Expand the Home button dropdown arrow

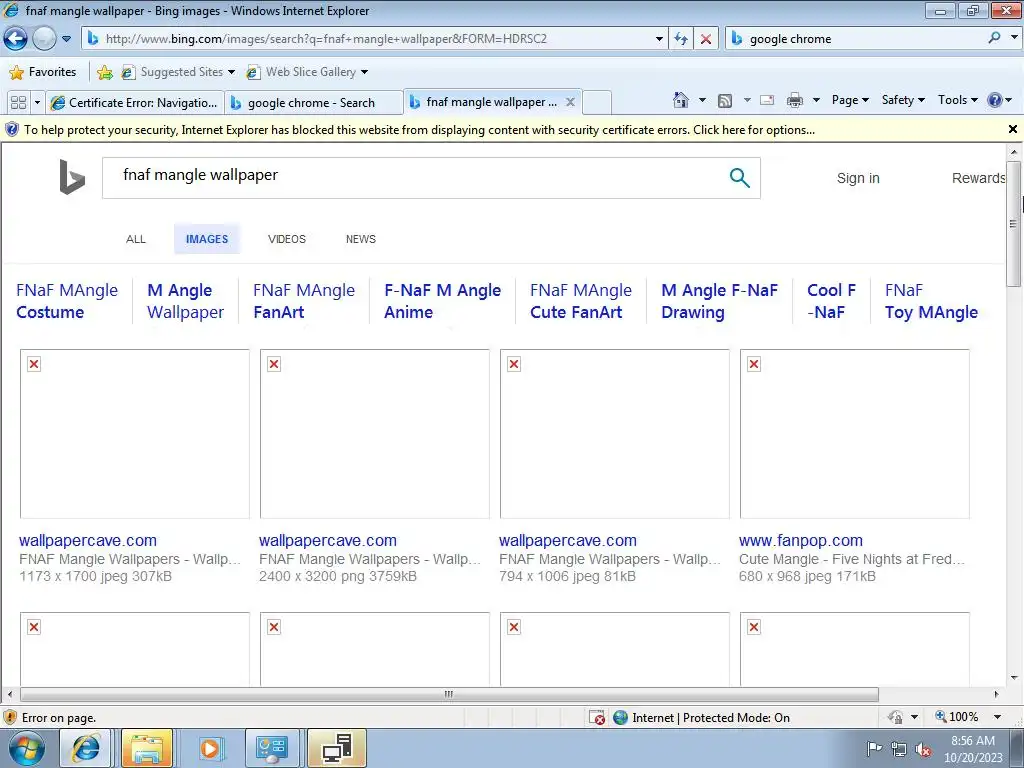(x=702, y=100)
